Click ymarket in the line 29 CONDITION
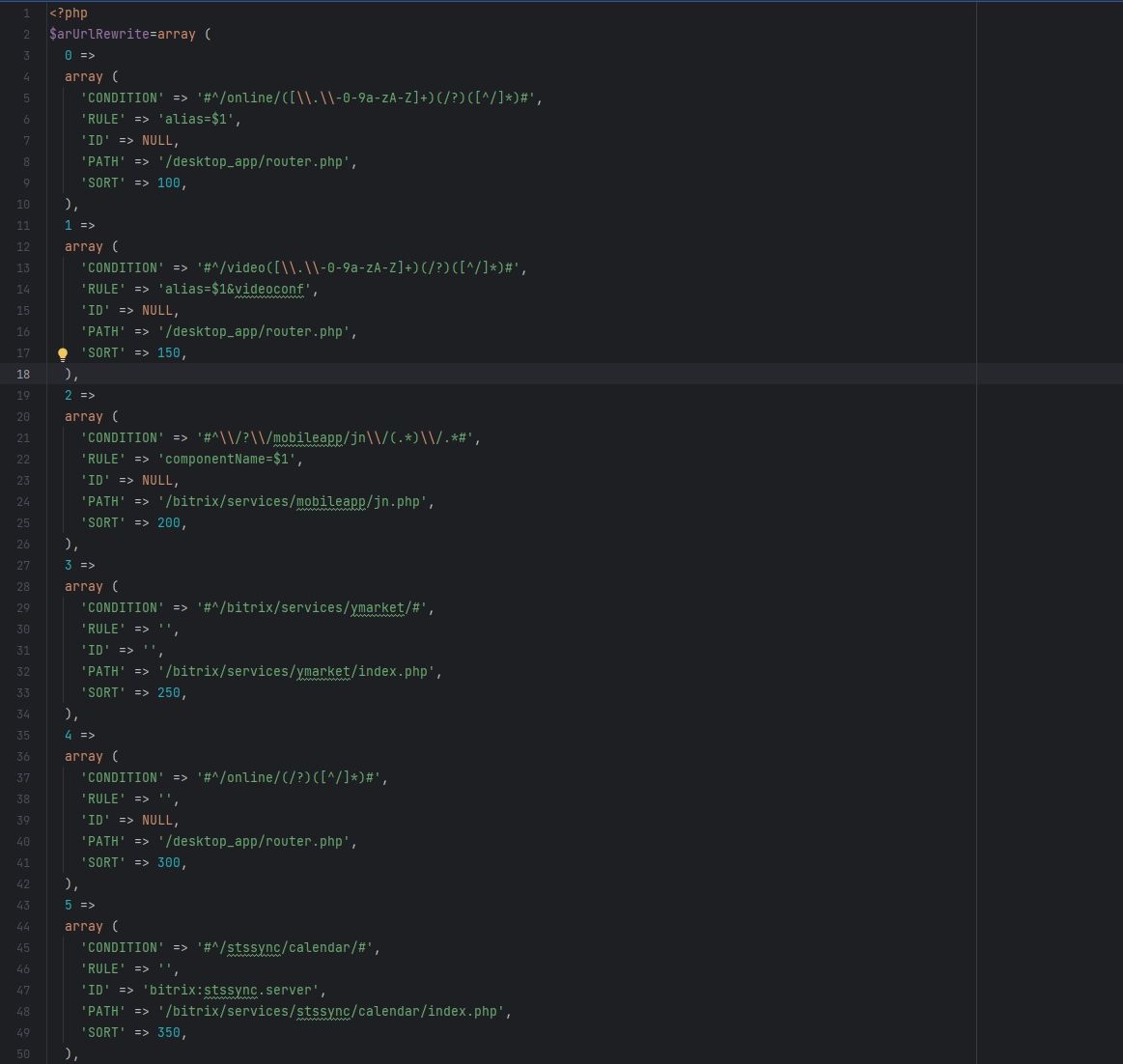Viewport: 1123px width, 1064px height. (377, 608)
